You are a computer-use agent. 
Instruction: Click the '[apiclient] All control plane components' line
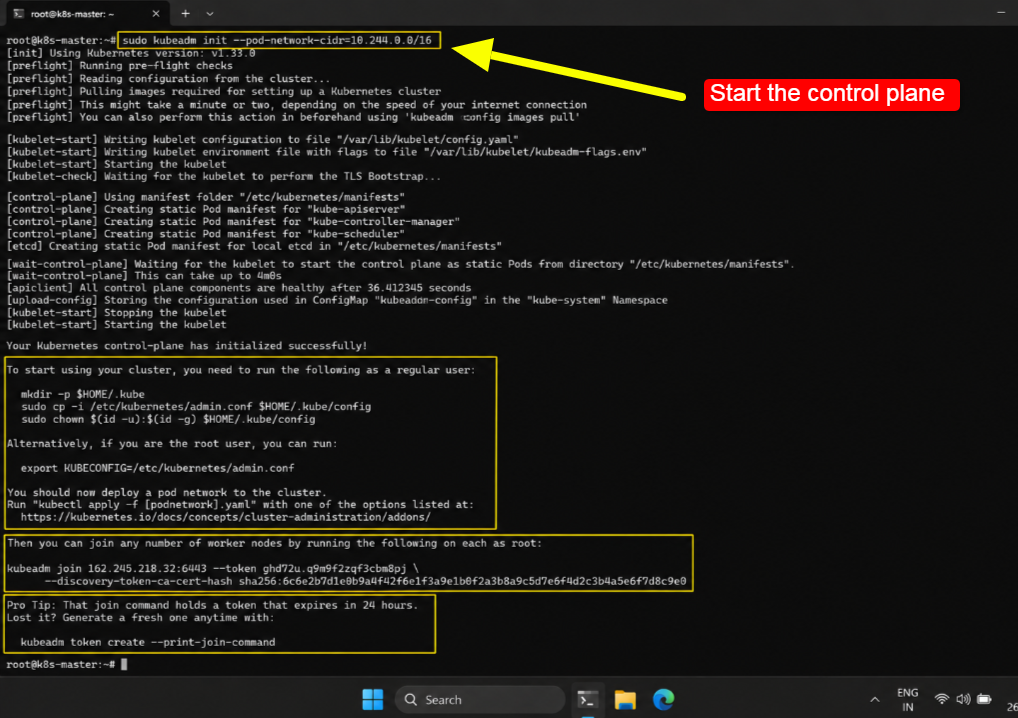click(239, 288)
